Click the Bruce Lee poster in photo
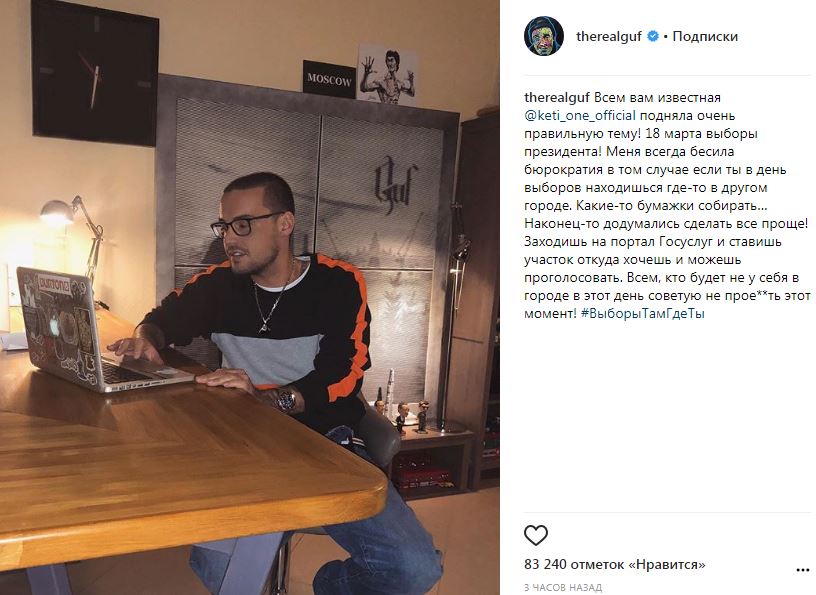The height and width of the screenshot is (595, 816). point(387,74)
